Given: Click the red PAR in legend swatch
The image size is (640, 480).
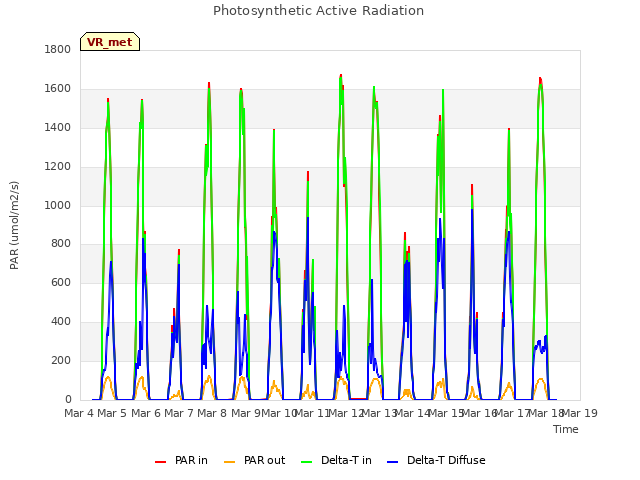Looking at the screenshot, I should pyautogui.click(x=160, y=462).
